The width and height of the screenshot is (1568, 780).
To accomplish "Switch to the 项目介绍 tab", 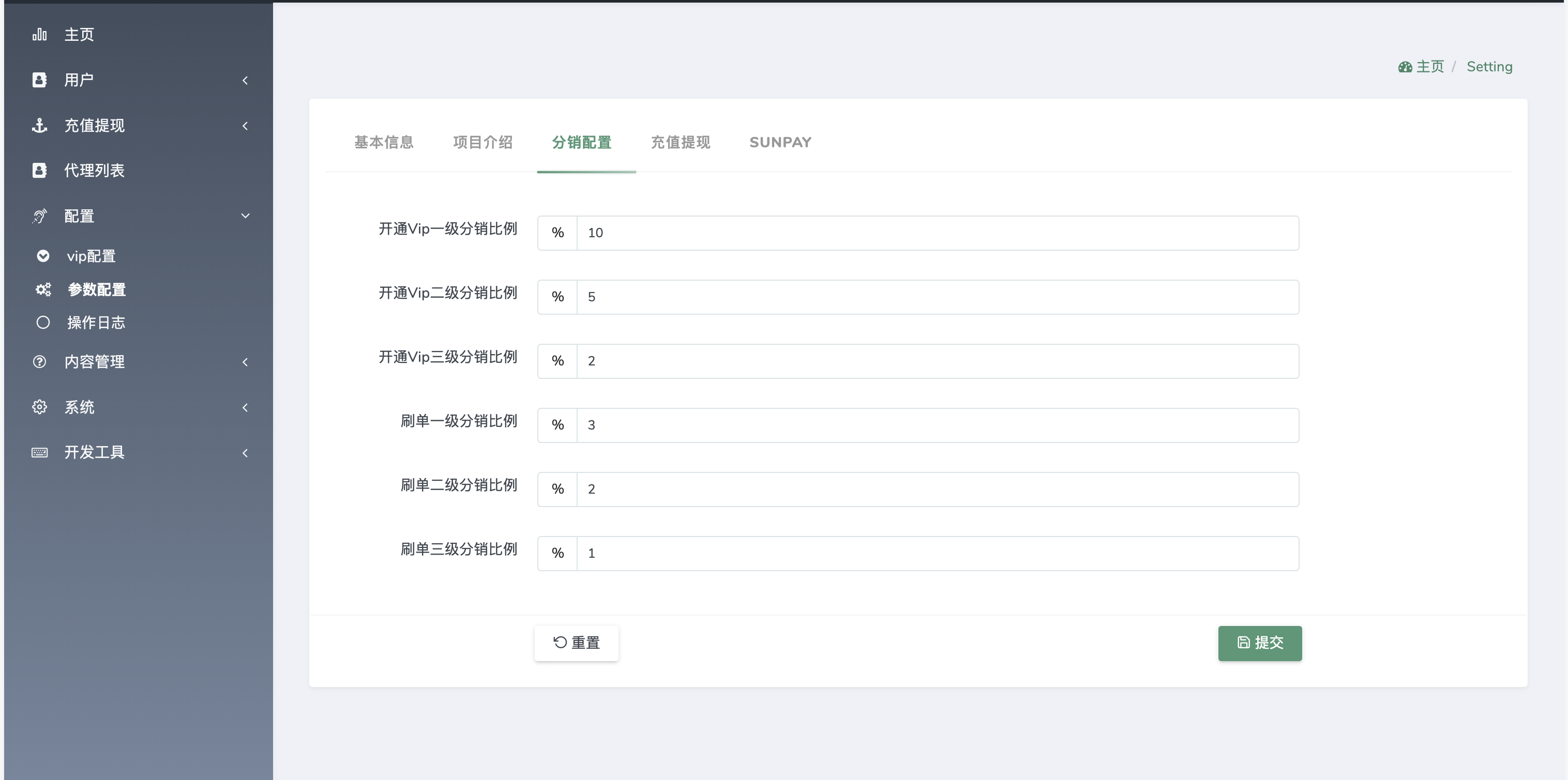I will [483, 142].
